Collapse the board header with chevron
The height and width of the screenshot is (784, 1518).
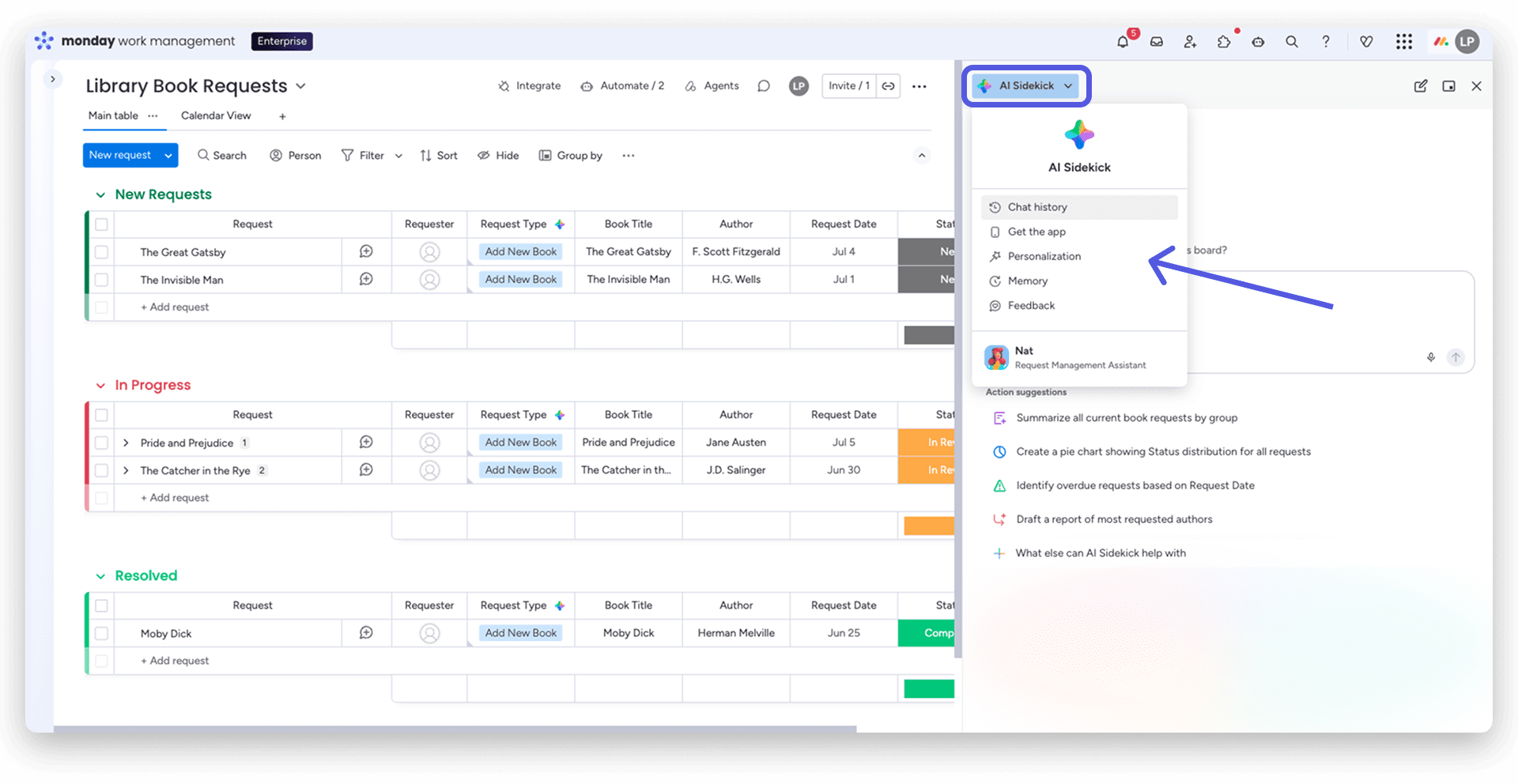[x=921, y=156]
